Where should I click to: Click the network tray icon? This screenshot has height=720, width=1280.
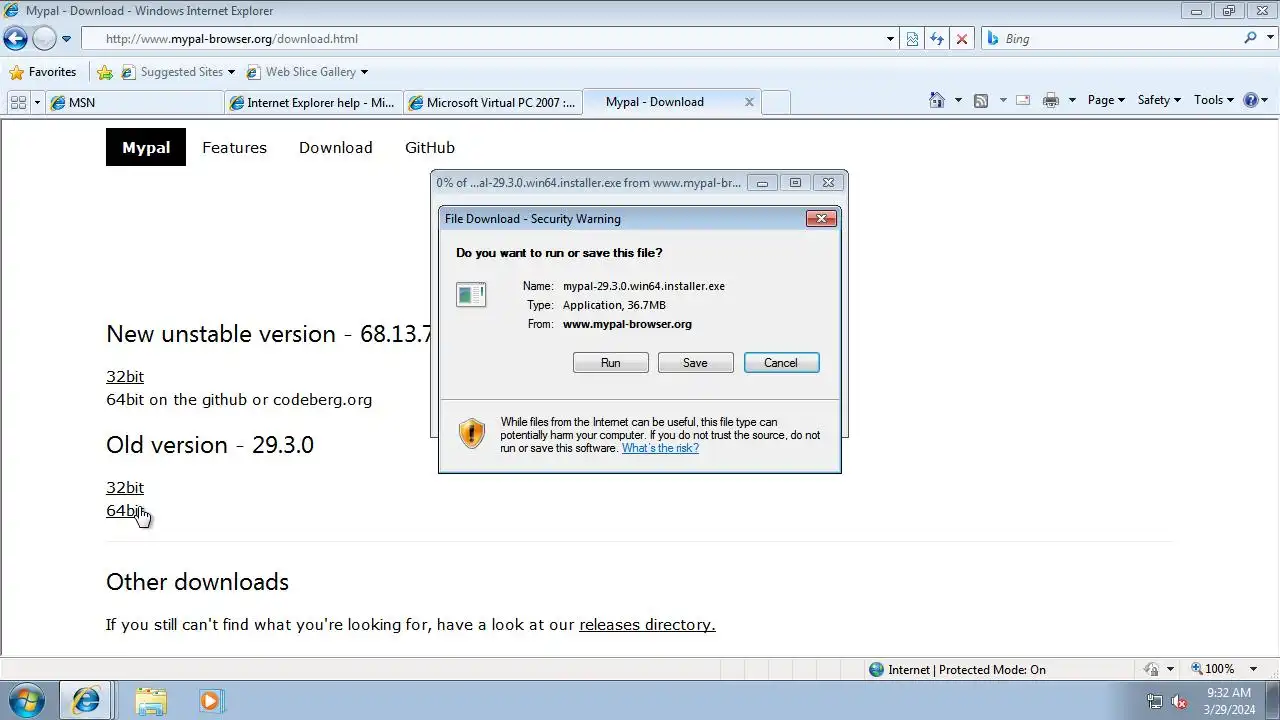point(1155,701)
